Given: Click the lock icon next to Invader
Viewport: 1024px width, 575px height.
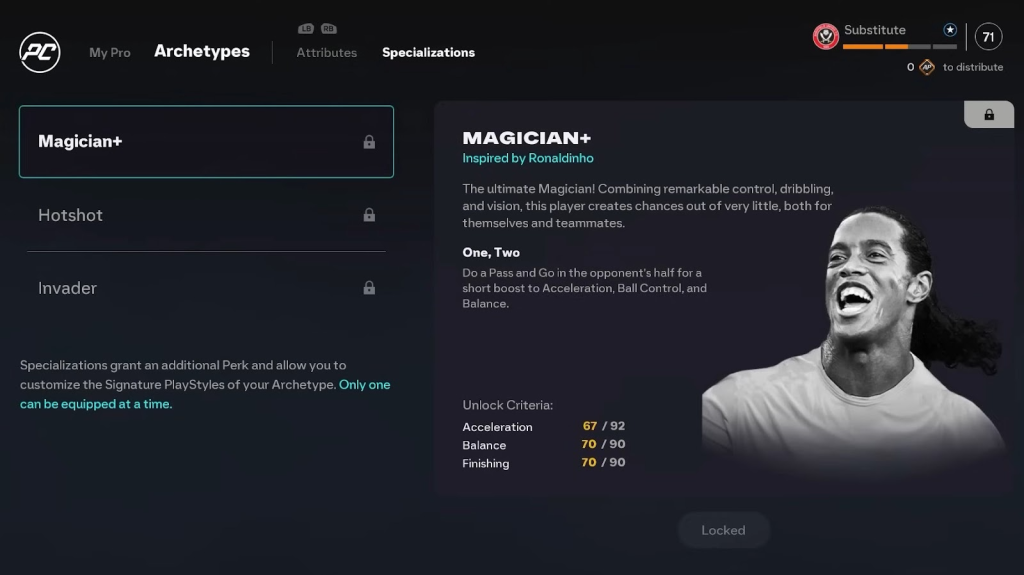Looking at the screenshot, I should [369, 288].
